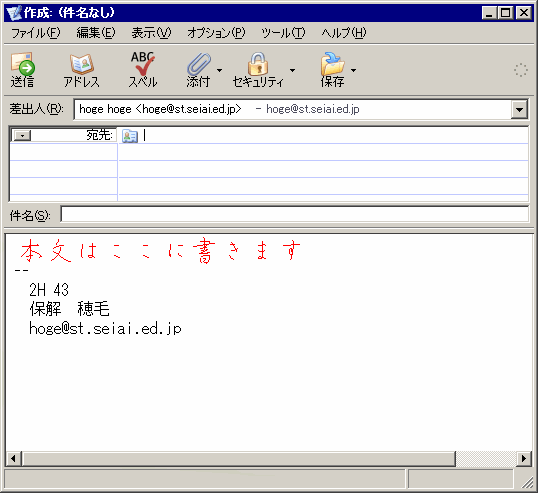Viewport: 538px width, 493px height.
Task: Expand the セキュリティ dropdown arrow
Action: tap(292, 70)
